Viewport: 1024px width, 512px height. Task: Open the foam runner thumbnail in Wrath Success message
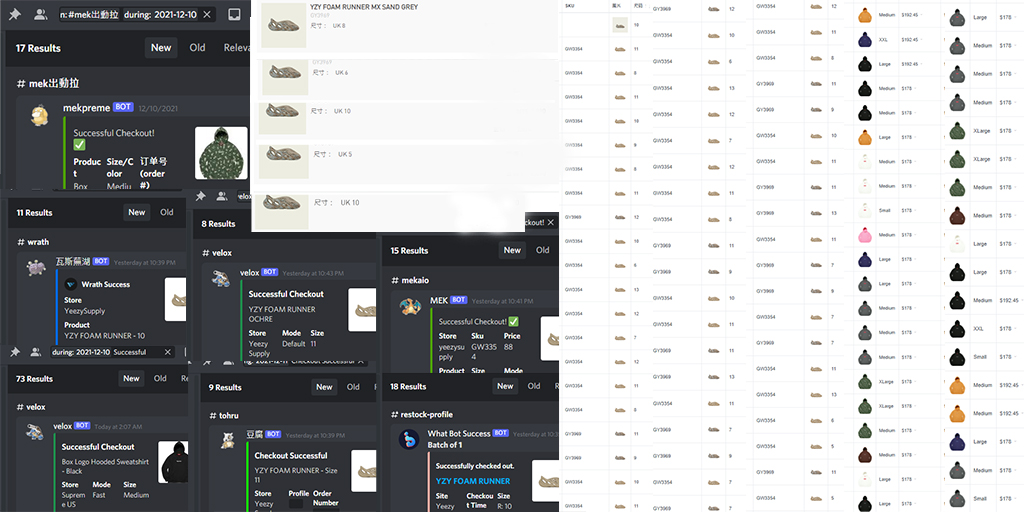(x=175, y=299)
